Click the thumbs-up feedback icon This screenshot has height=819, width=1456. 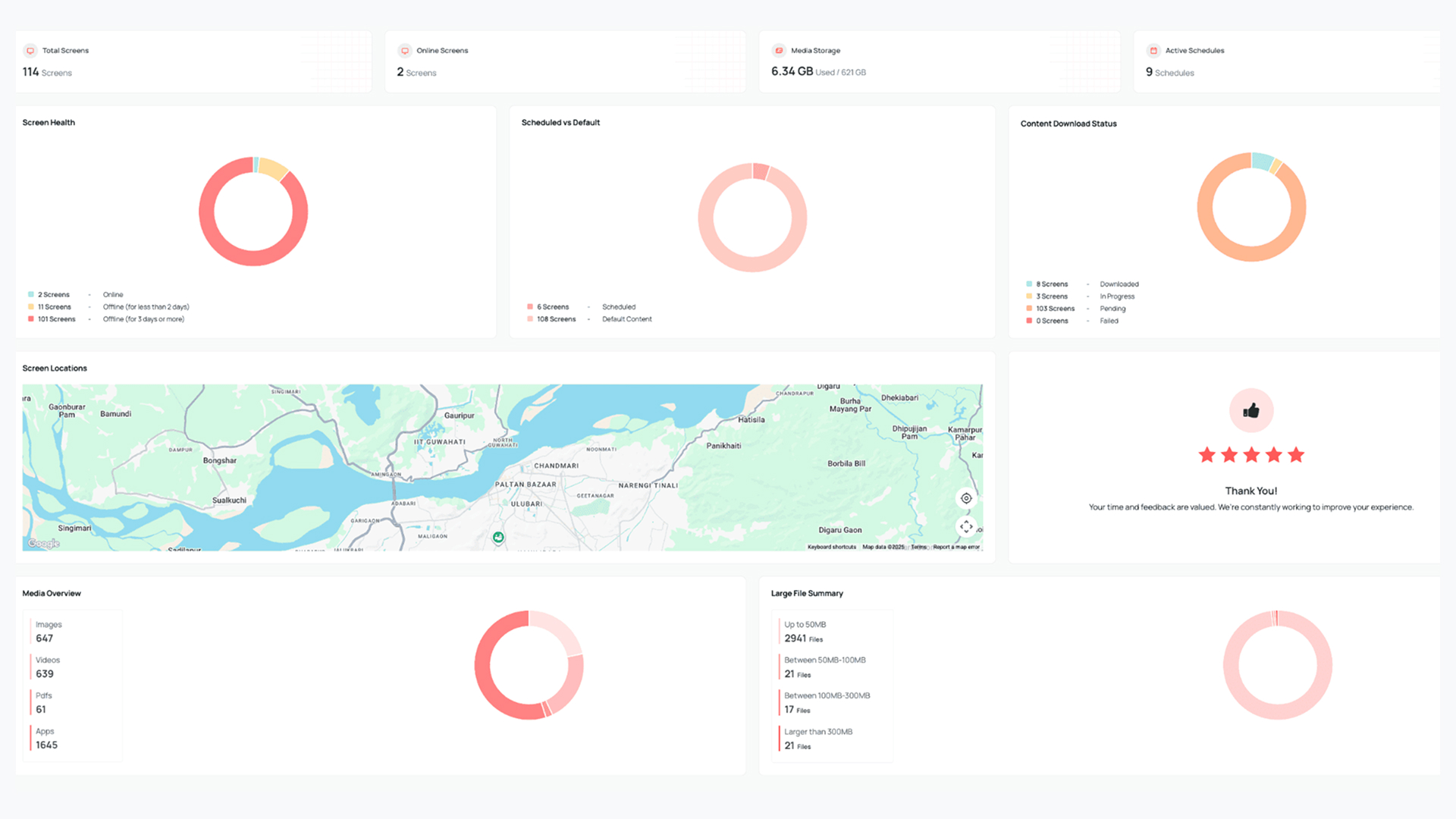(1250, 410)
